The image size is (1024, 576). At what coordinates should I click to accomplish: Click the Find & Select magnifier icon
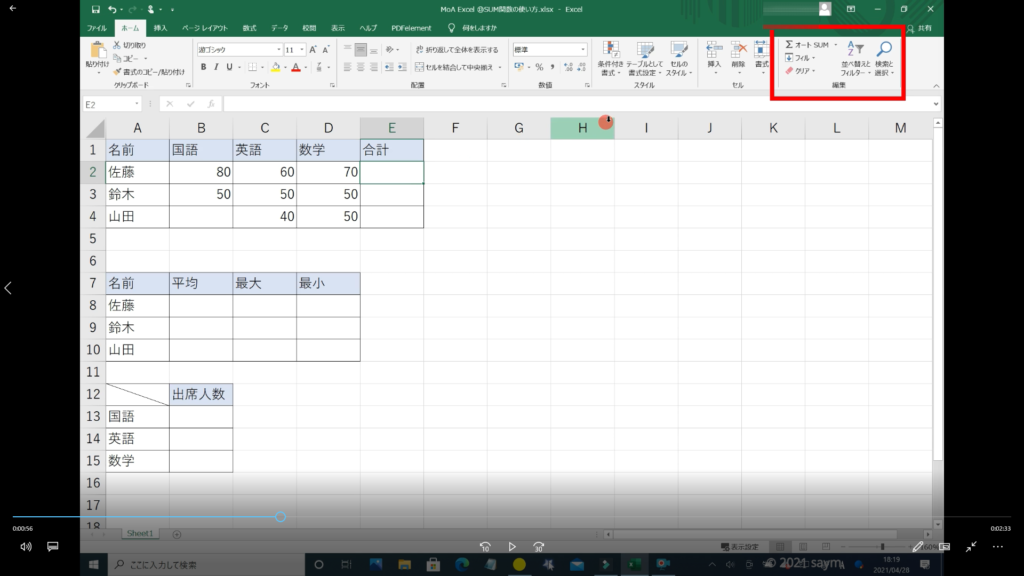point(884,49)
